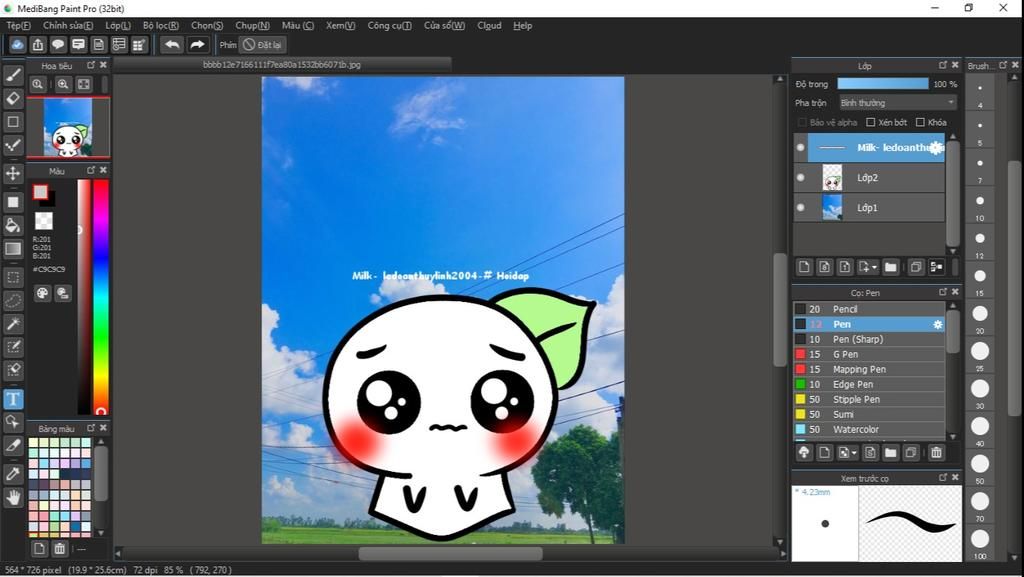Undock the Xem trước cọ preview panel
1024x577 pixels.
942,478
